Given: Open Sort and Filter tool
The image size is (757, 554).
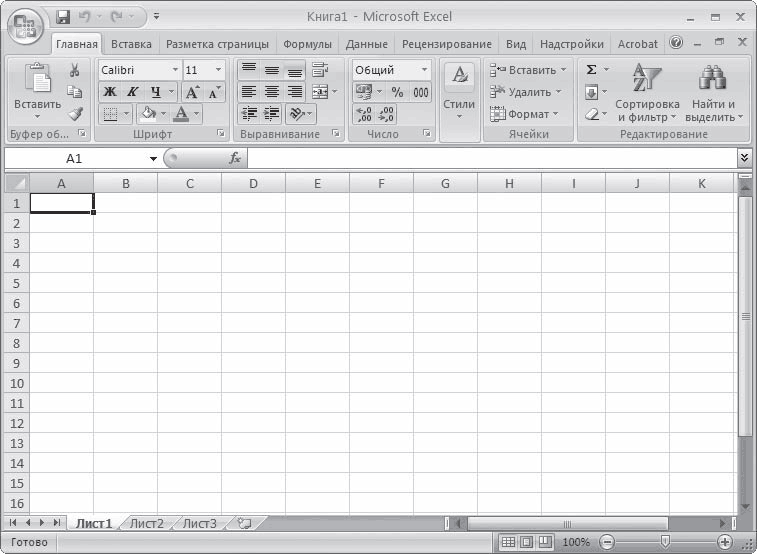Looking at the screenshot, I should tap(647, 93).
